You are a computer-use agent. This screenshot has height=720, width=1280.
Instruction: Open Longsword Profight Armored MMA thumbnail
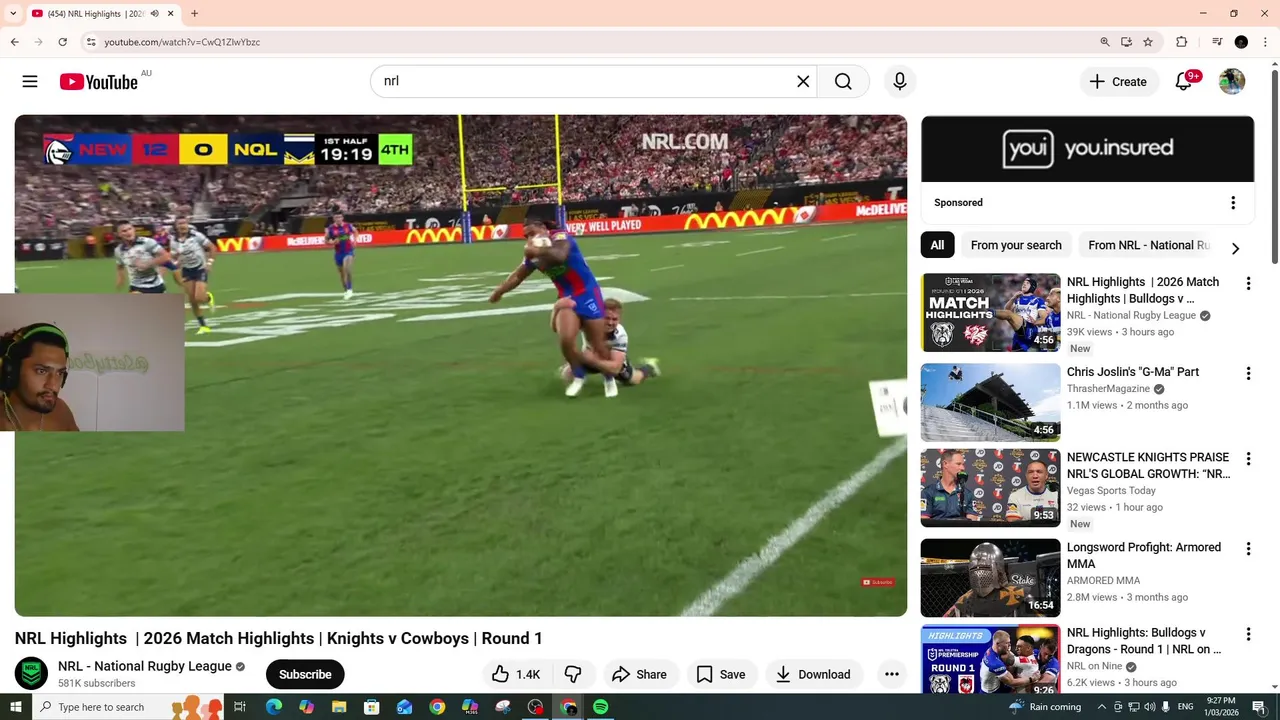(x=990, y=578)
